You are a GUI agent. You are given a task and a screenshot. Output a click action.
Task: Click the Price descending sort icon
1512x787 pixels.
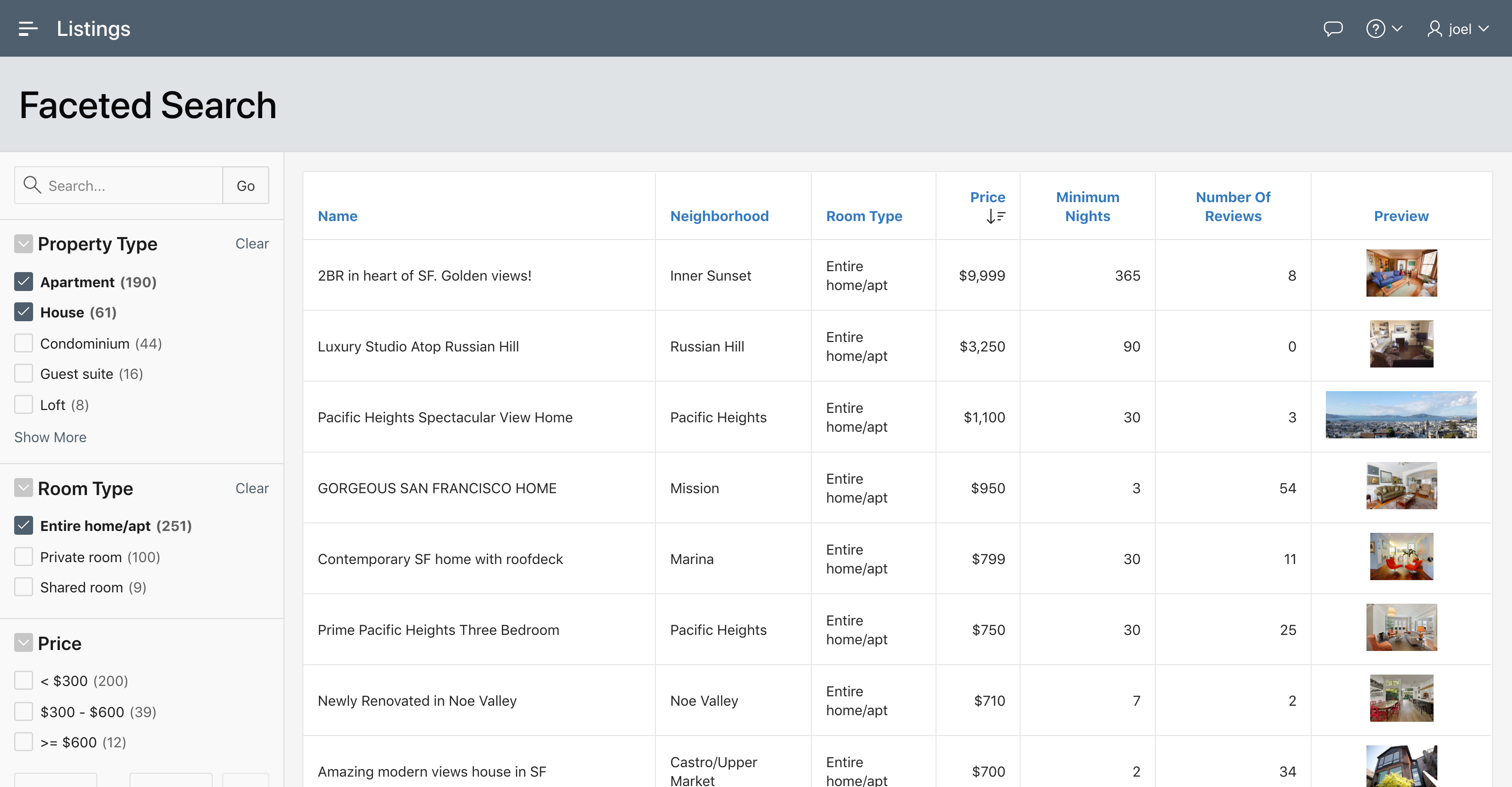996,216
